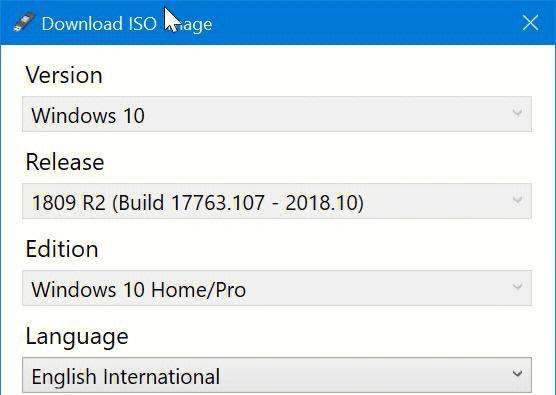Click the Version field label
This screenshot has height=395, width=556.
coord(64,75)
